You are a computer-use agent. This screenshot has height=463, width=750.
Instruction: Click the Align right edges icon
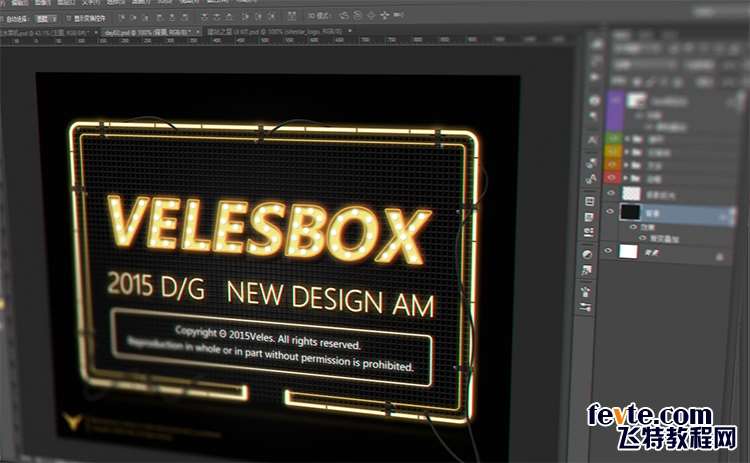pos(185,18)
